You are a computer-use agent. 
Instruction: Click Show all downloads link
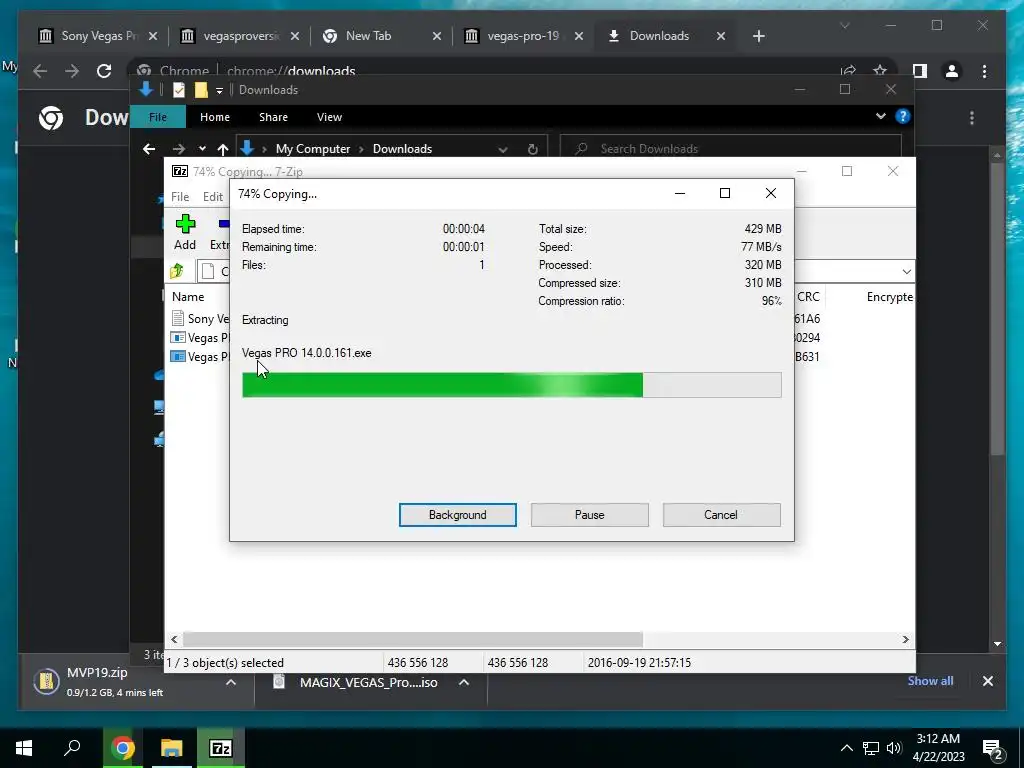point(930,680)
